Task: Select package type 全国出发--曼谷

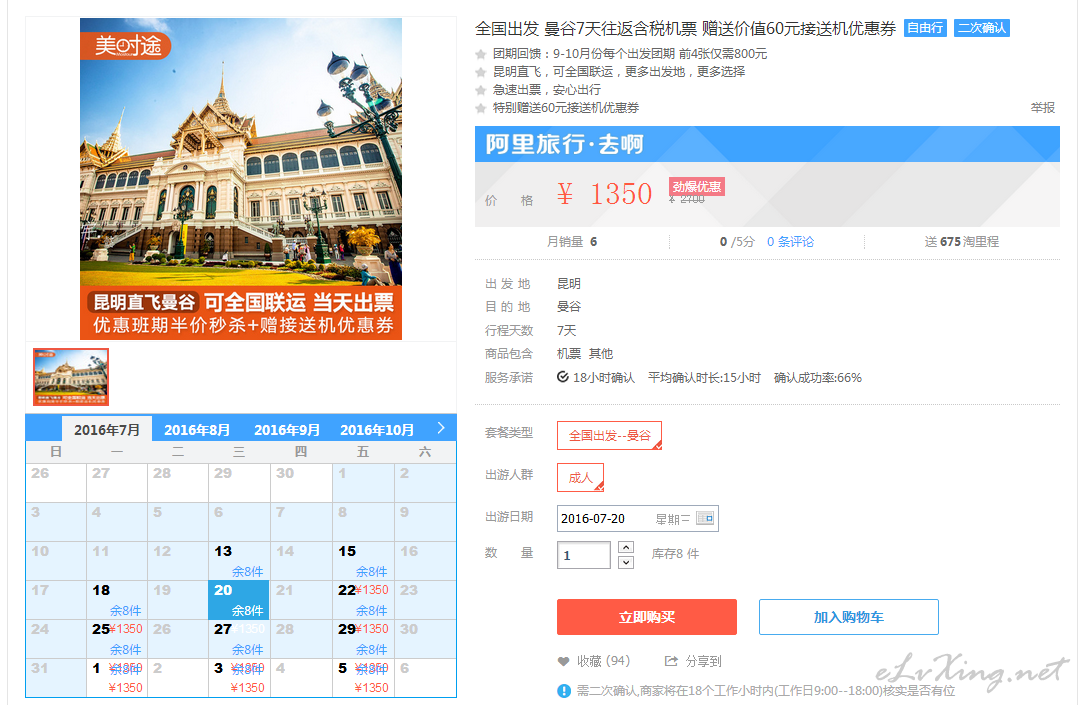Action: pos(609,435)
